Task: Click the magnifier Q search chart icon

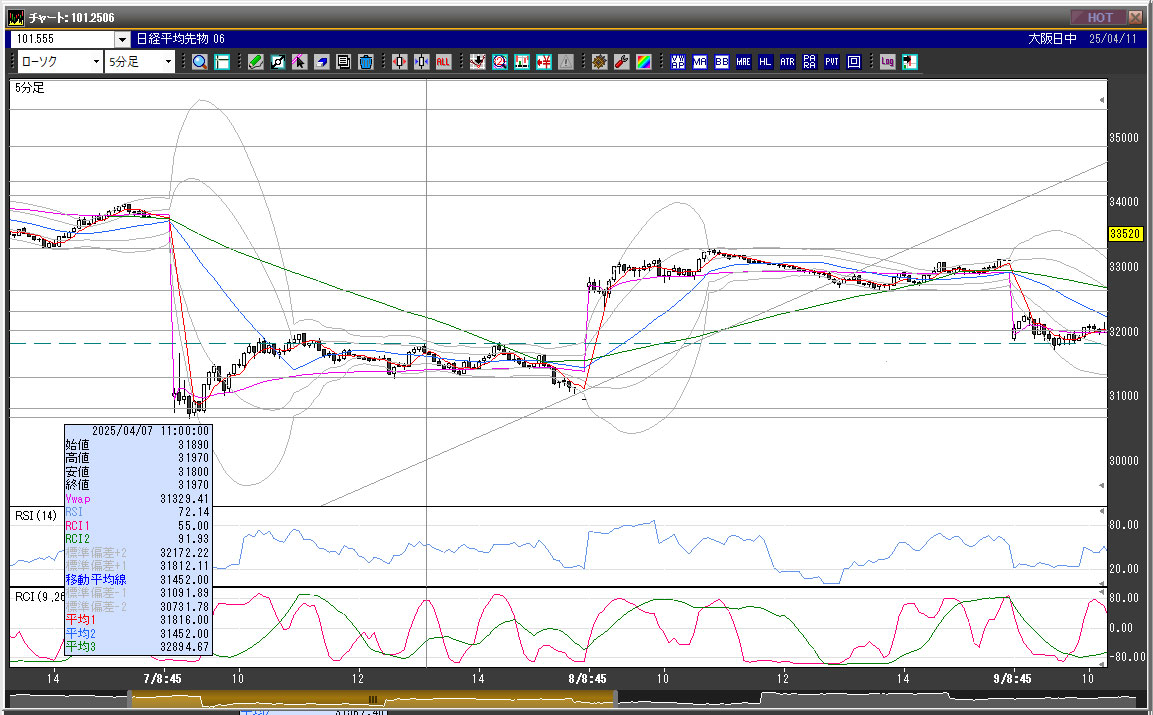Action: (499, 63)
